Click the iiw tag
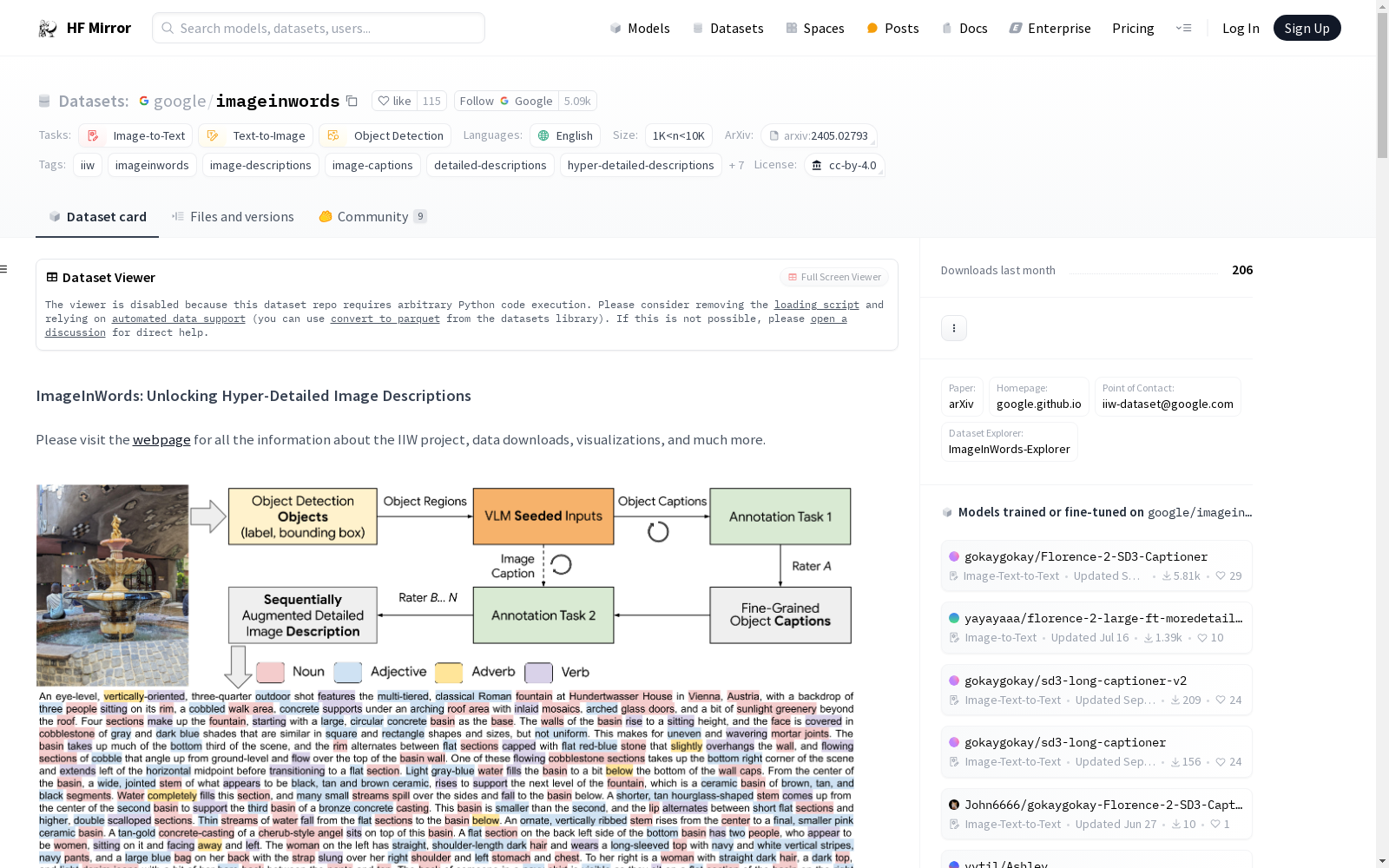The height and width of the screenshot is (868, 1389). pyautogui.click(x=88, y=165)
